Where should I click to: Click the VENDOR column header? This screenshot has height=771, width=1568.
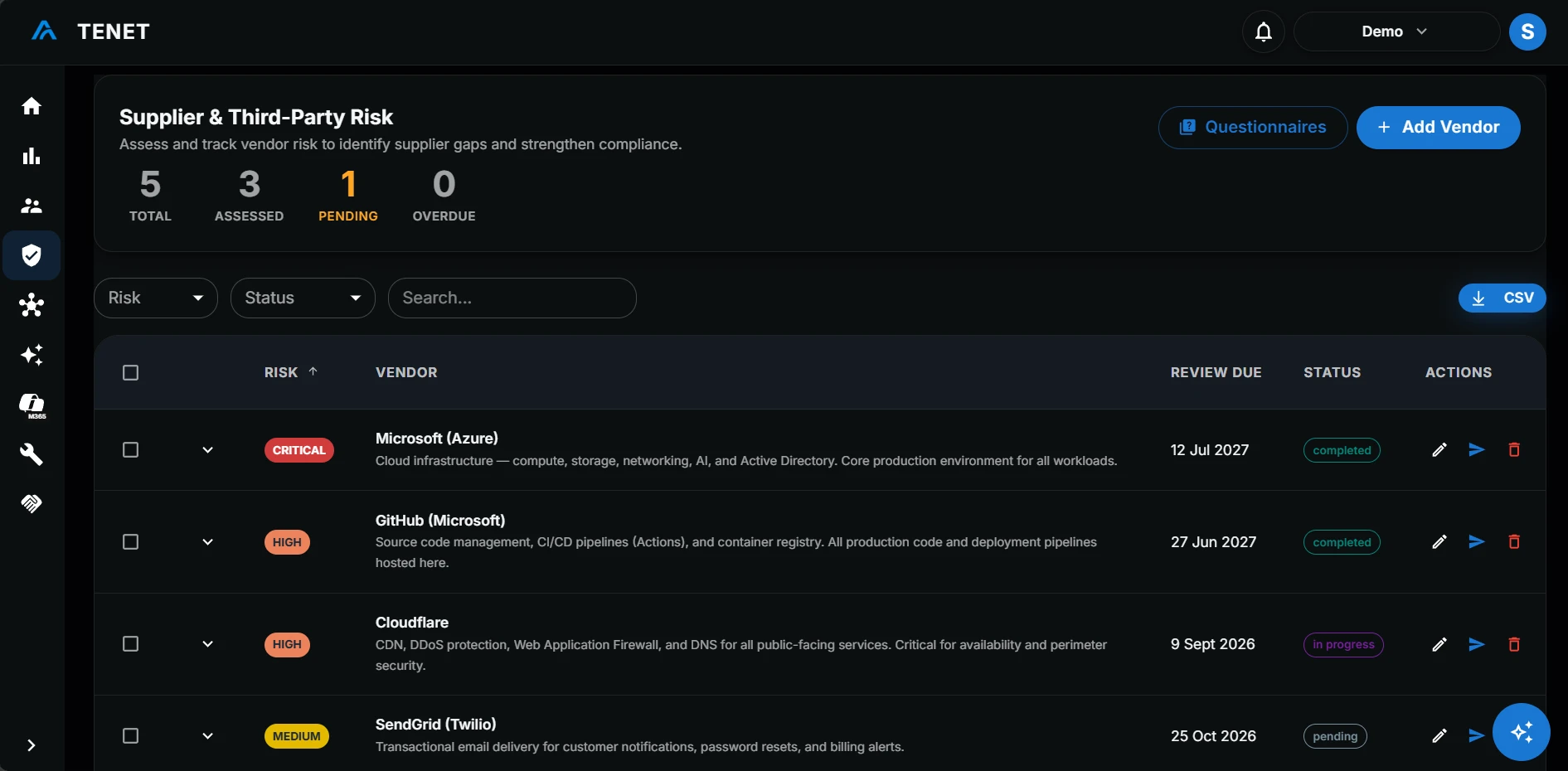pos(406,372)
